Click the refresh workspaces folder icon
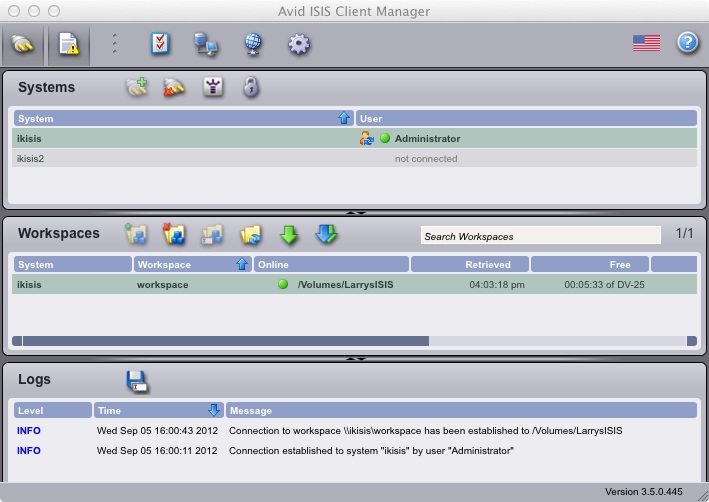Screen dimensions: 709x502 pyautogui.click(x=251, y=234)
